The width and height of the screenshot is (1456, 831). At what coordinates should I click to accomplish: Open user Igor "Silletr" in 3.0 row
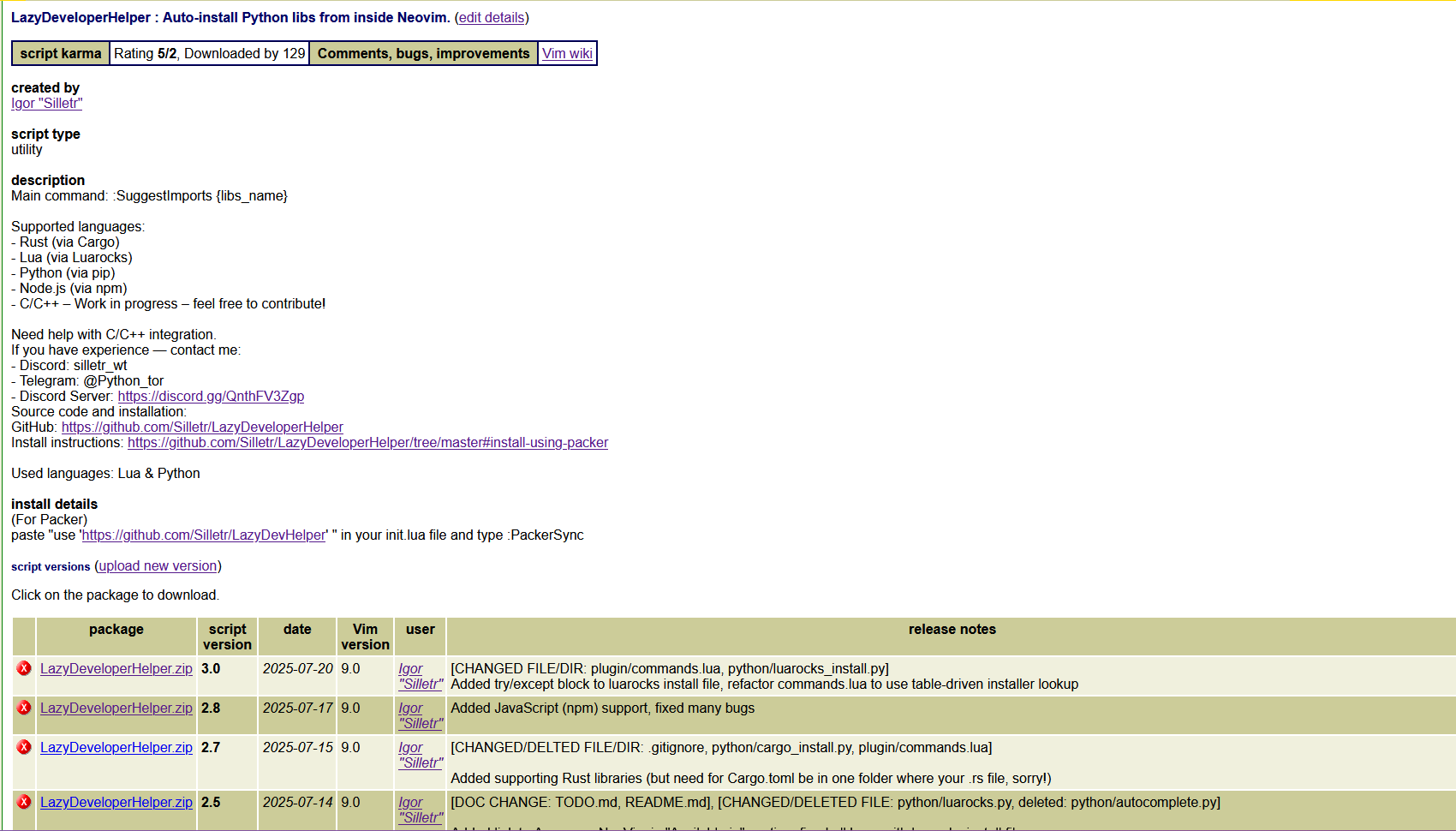click(x=421, y=676)
